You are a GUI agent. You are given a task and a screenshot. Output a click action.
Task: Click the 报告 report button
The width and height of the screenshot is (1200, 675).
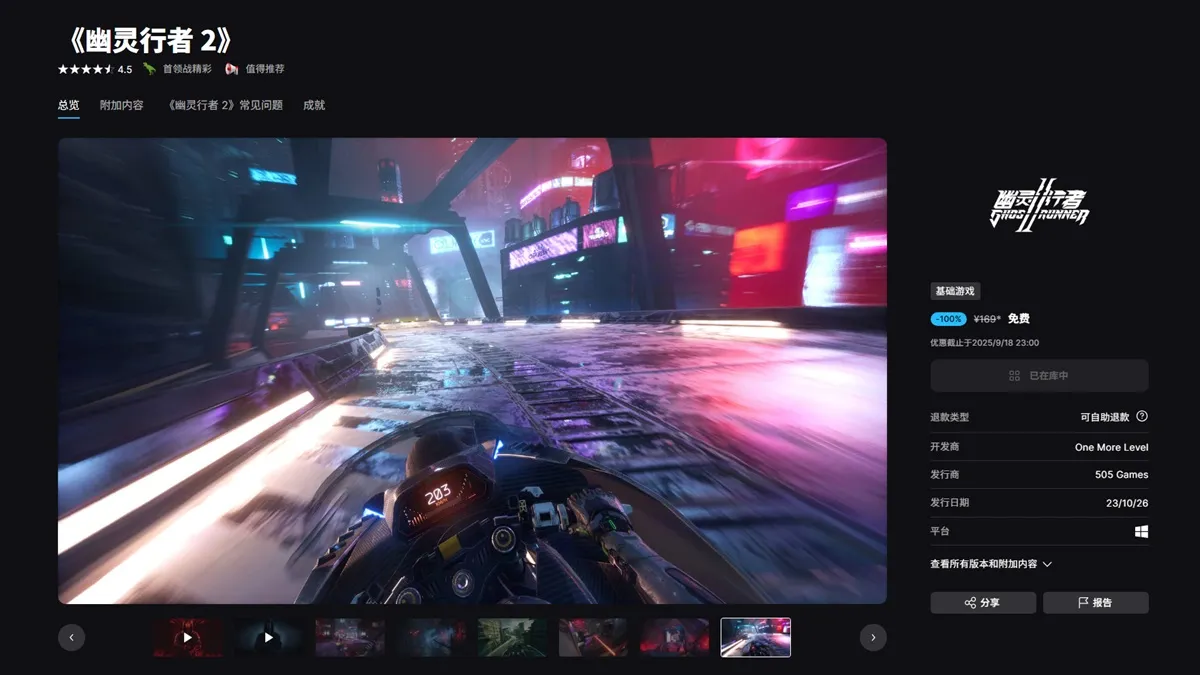tap(1096, 603)
